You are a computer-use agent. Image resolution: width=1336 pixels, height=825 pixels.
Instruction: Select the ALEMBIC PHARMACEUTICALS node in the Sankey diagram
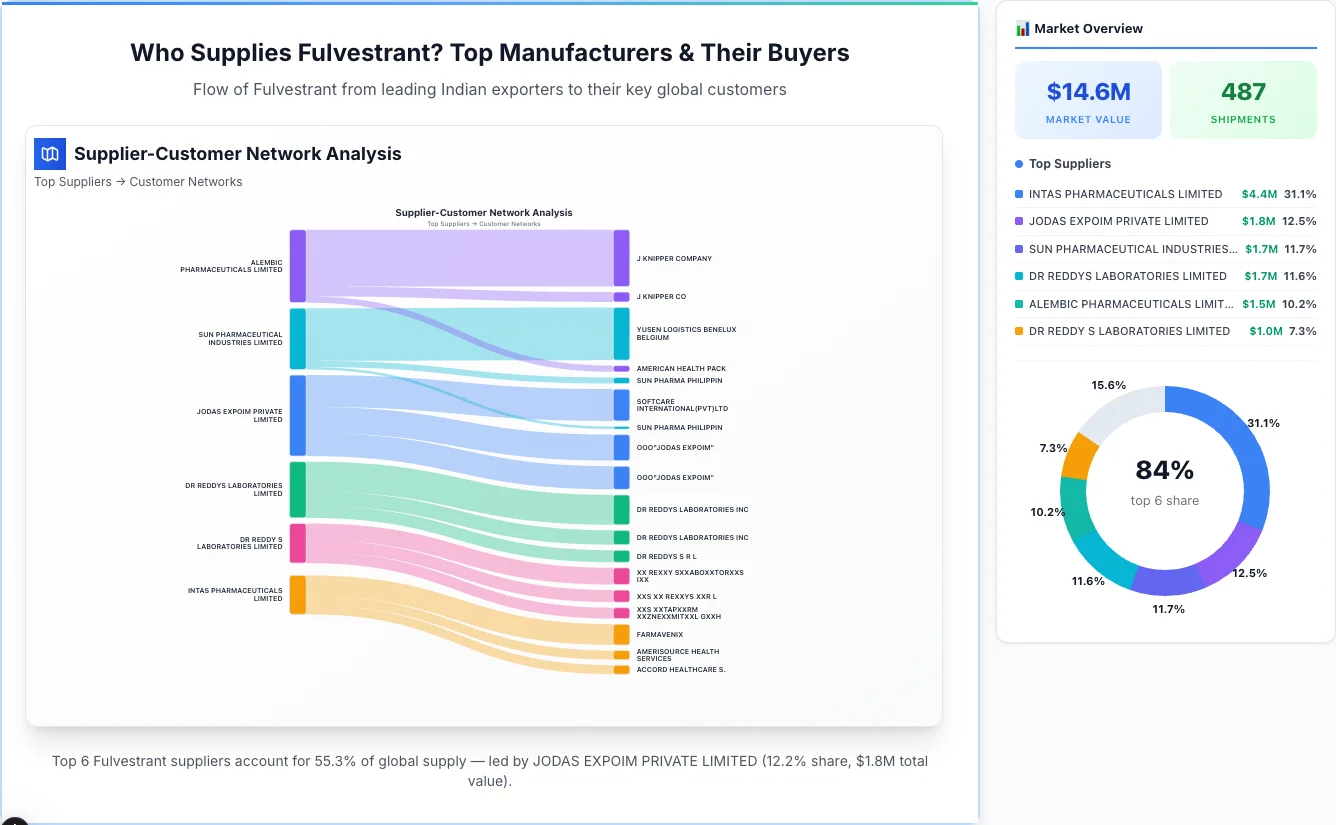[296, 266]
